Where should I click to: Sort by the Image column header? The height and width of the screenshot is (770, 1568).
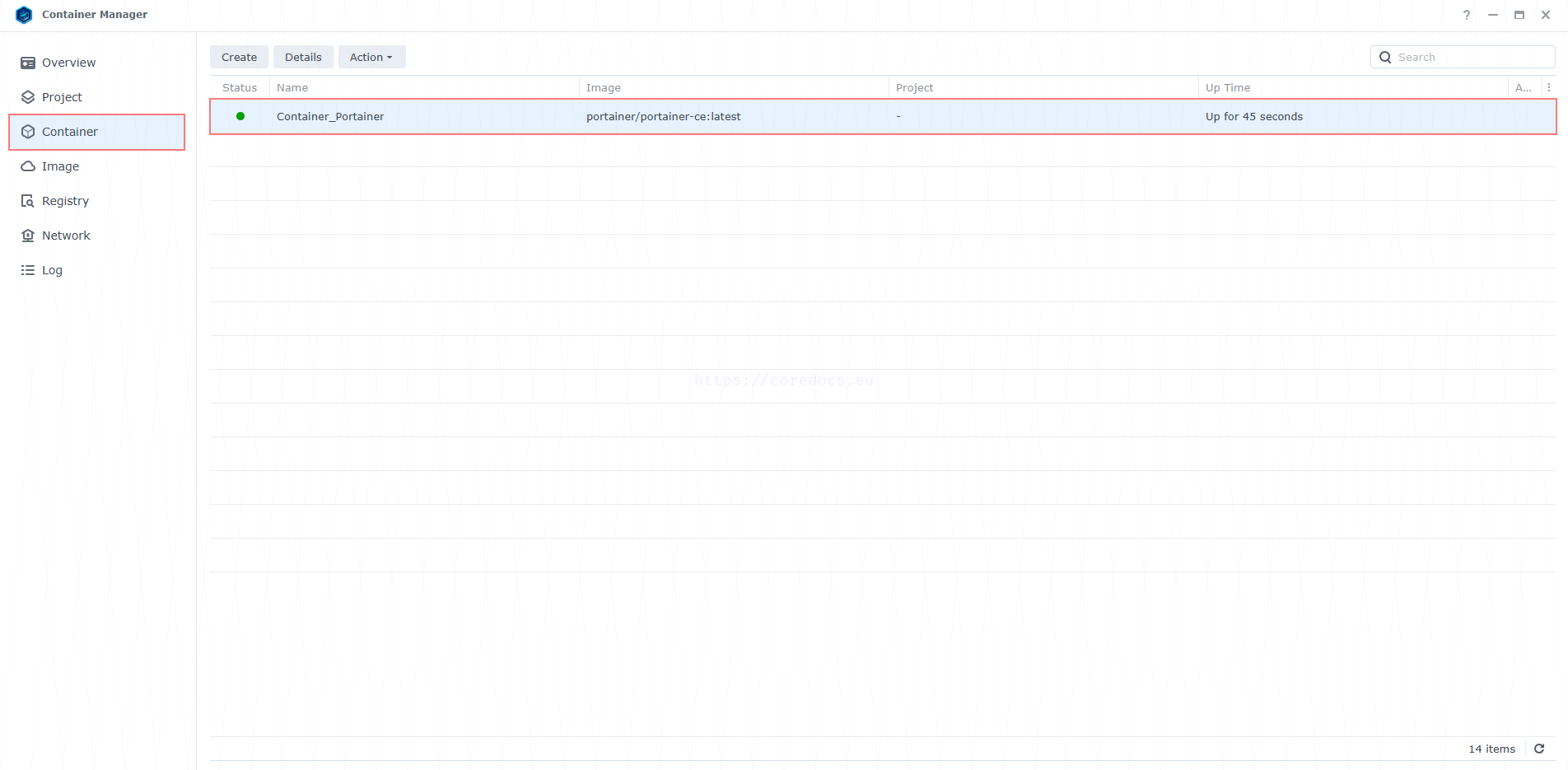tap(734, 87)
